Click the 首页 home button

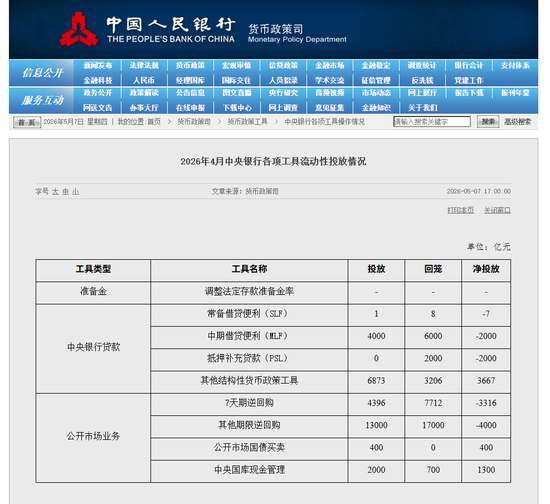click(x=27, y=122)
